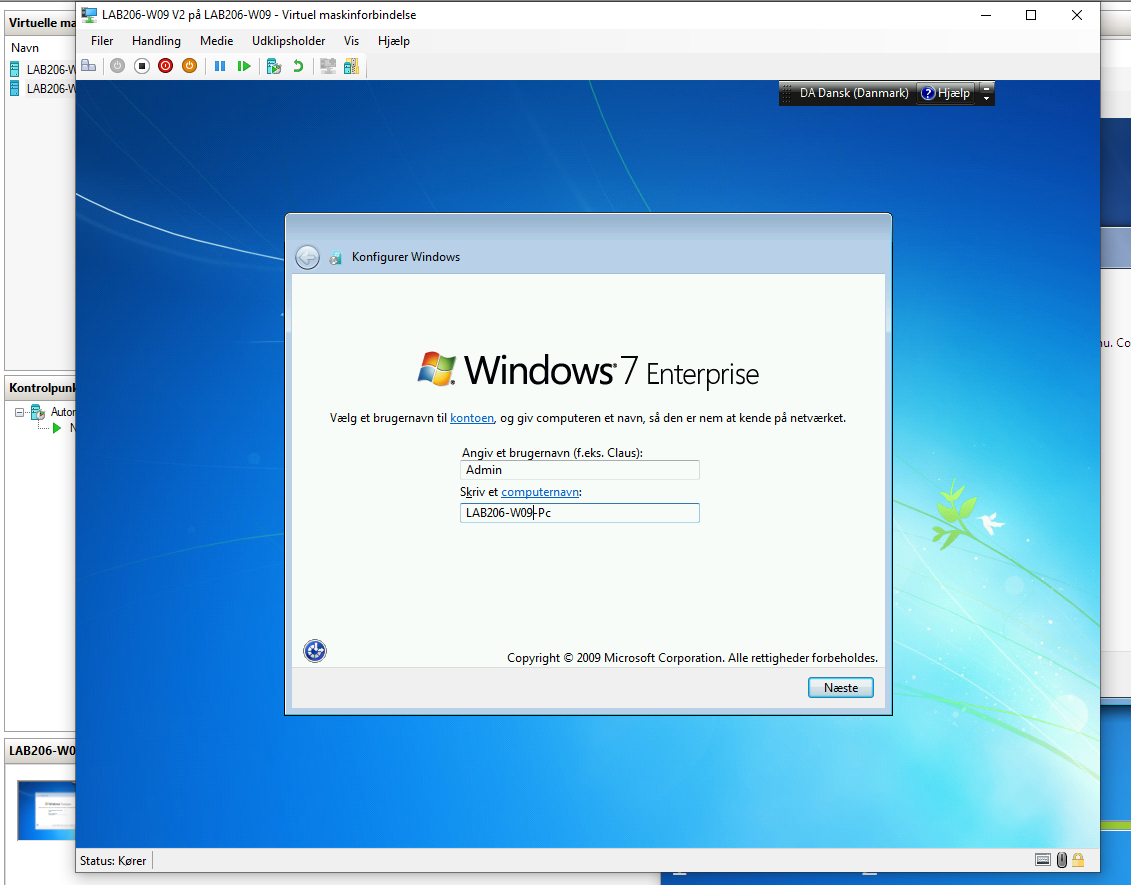Create a checkpoint using the toolbar icon
Image resolution: width=1131 pixels, height=885 pixels.
[274, 66]
